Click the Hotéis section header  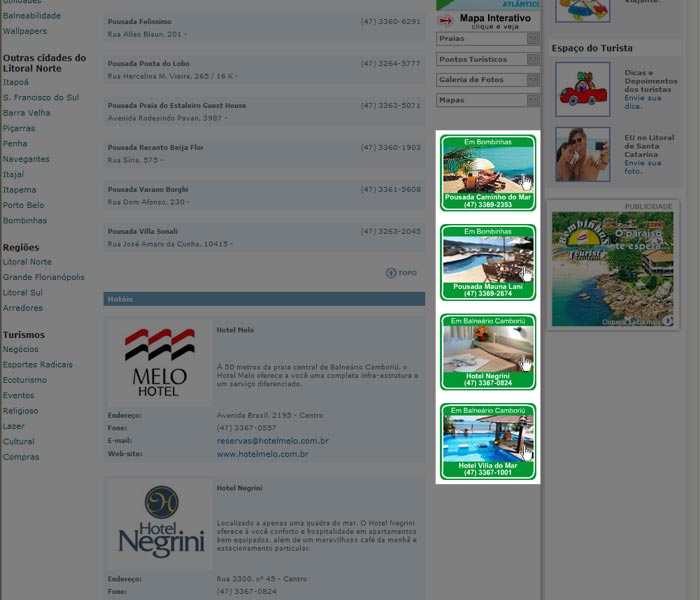tap(264, 299)
